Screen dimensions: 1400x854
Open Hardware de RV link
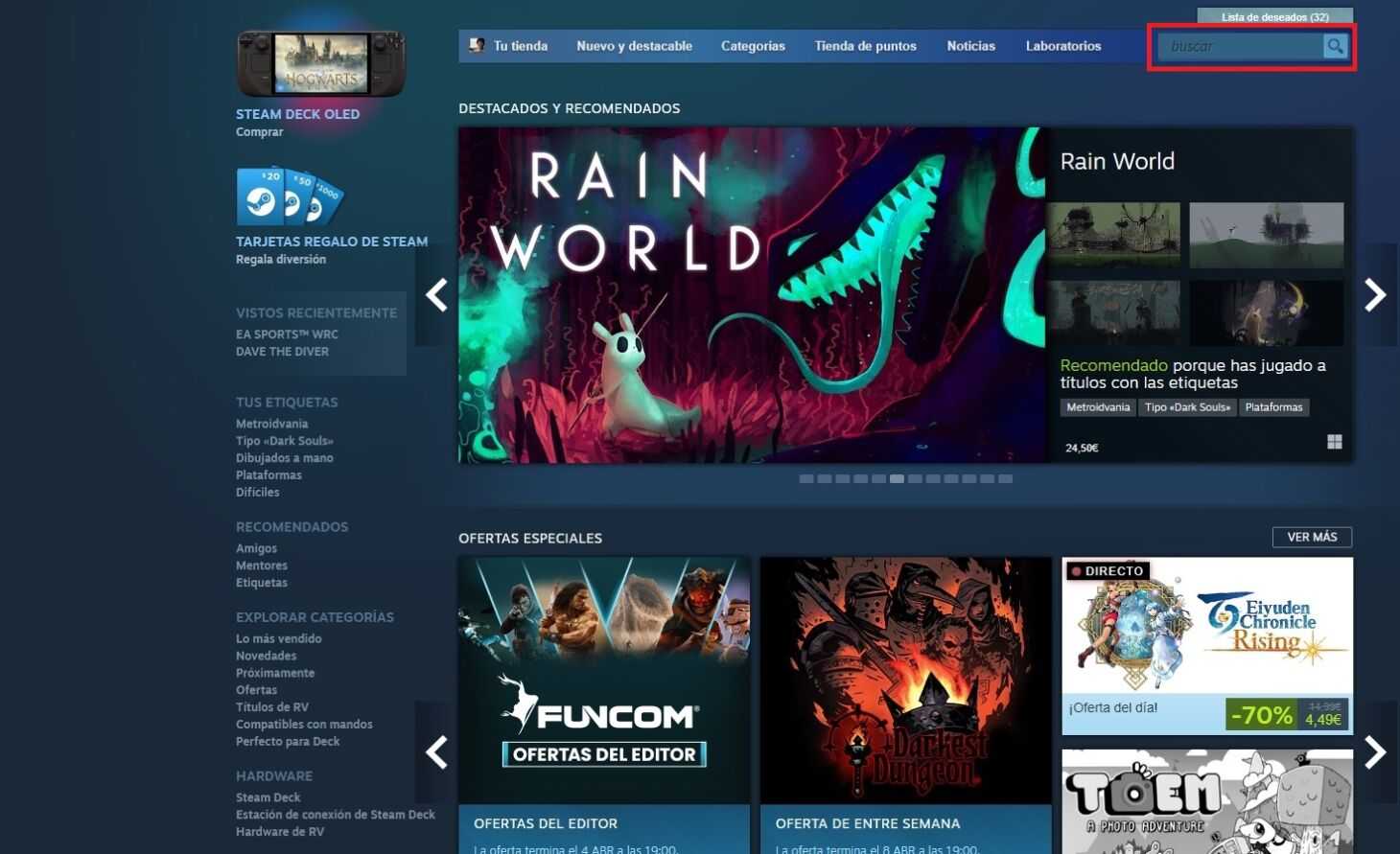point(279,832)
